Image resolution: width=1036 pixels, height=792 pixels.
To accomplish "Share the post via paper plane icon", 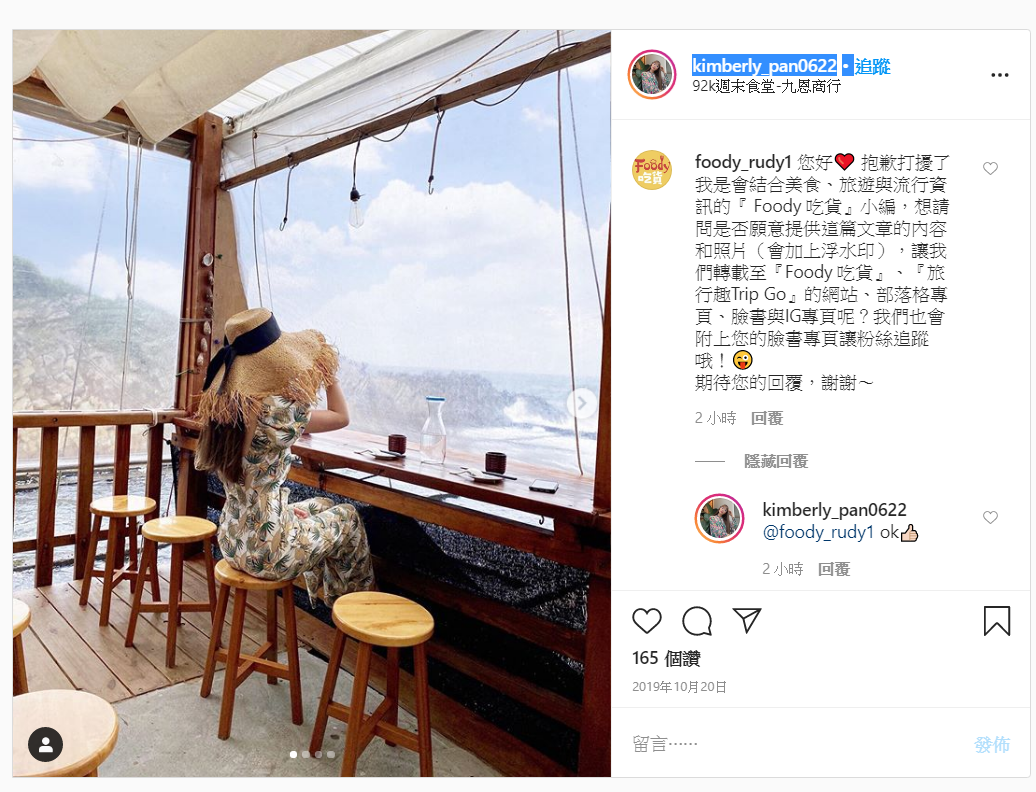I will pos(747,620).
